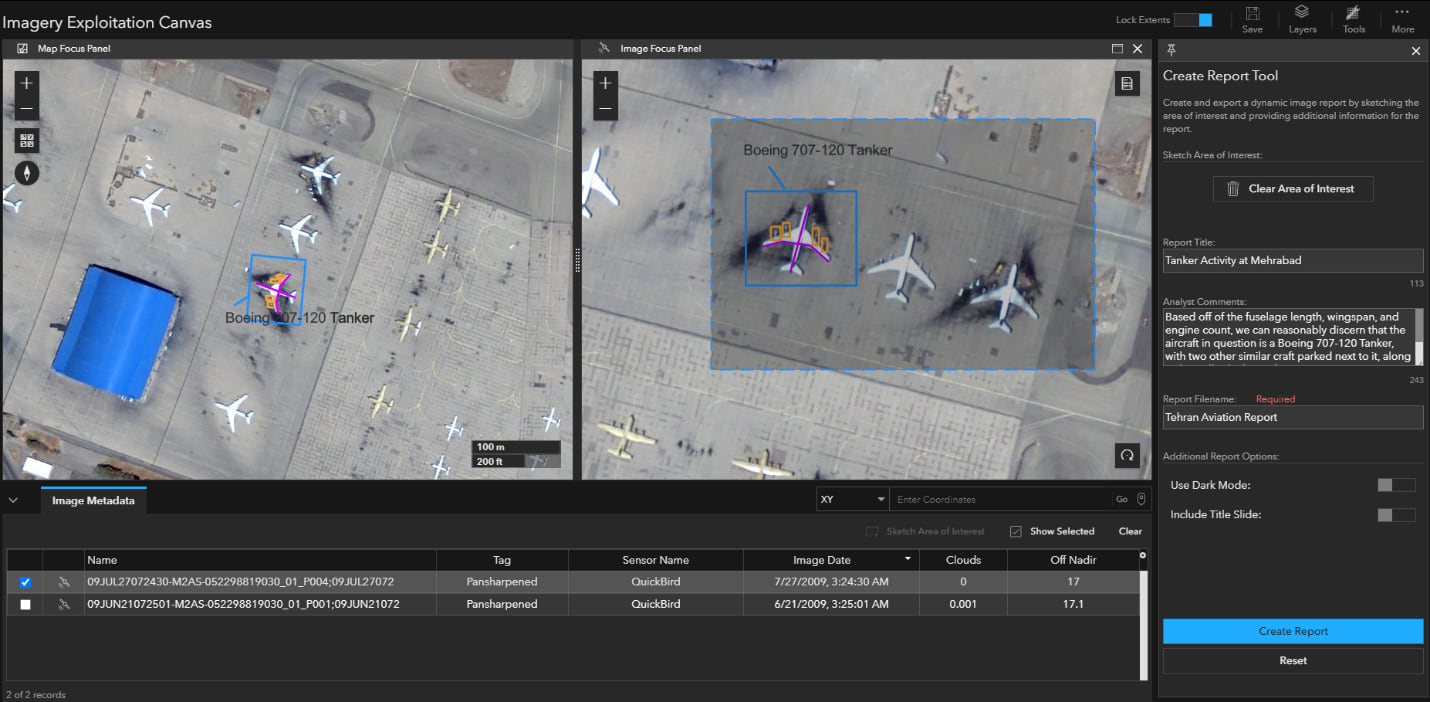Click the Clear button above the table
This screenshot has width=1430, height=702.
pos(1130,532)
